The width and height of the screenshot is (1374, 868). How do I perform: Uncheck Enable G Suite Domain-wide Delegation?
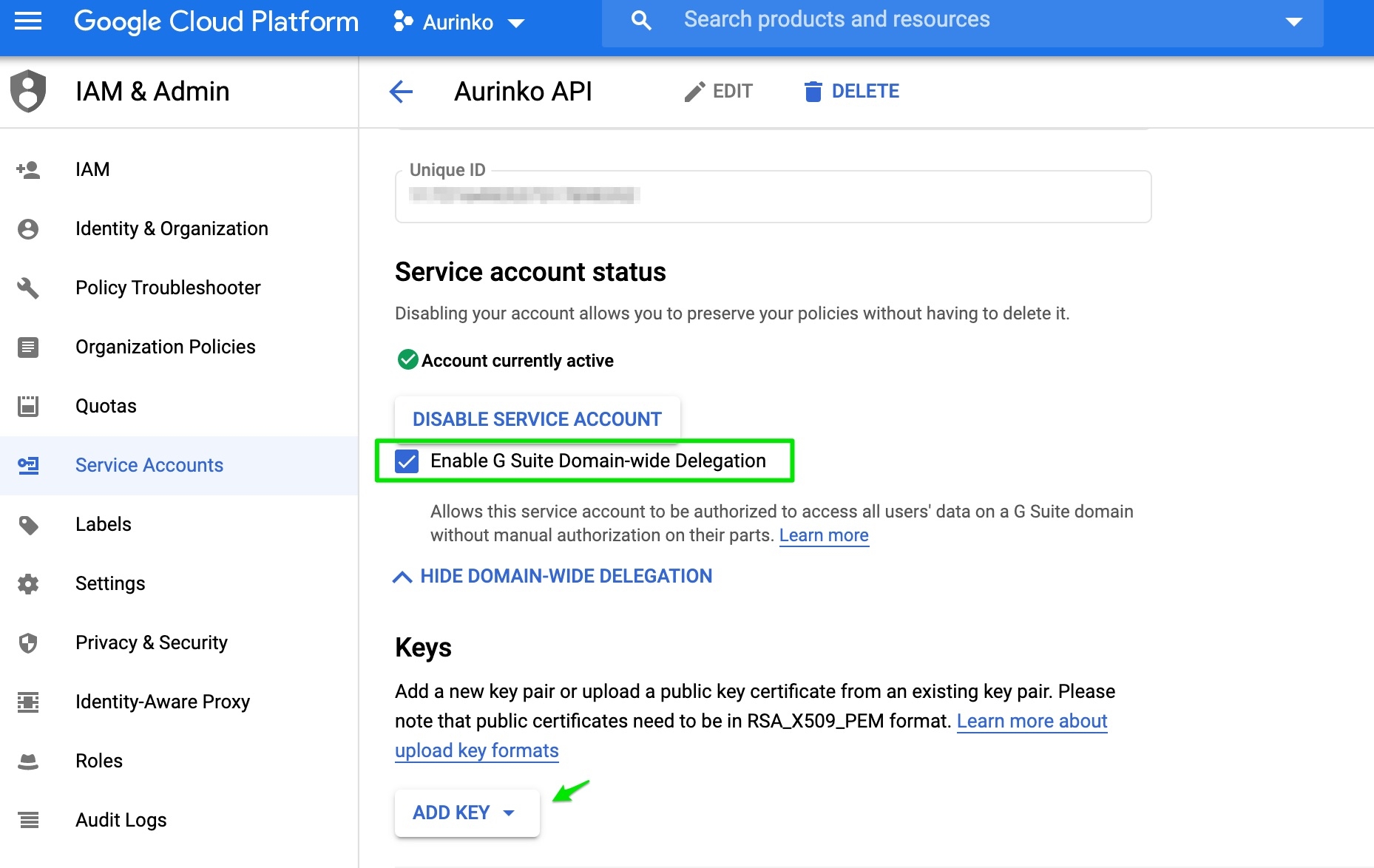407,461
